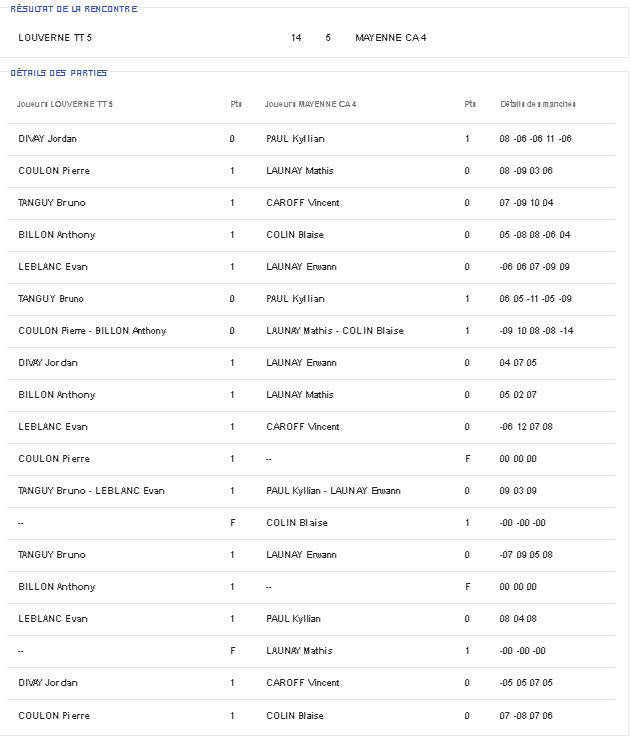Click set scores 07 -08 07 06
The width and height of the screenshot is (631, 746).
(526, 716)
